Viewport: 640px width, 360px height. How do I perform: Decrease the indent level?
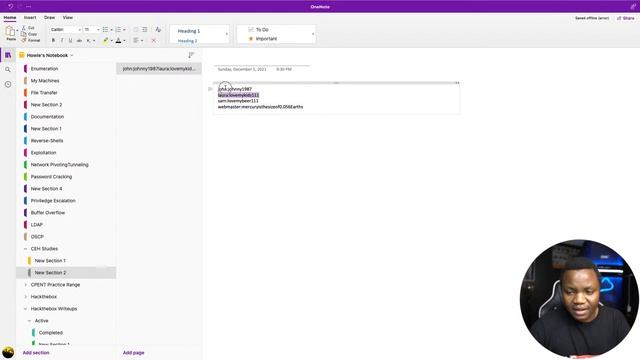click(136, 29)
